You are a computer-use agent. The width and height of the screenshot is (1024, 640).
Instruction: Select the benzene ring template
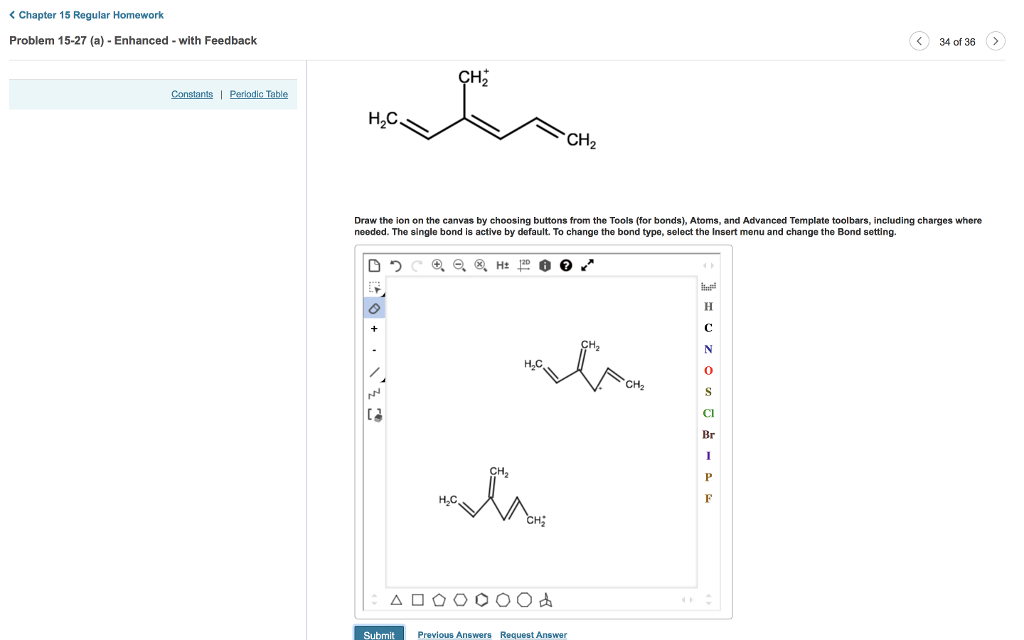(481, 600)
